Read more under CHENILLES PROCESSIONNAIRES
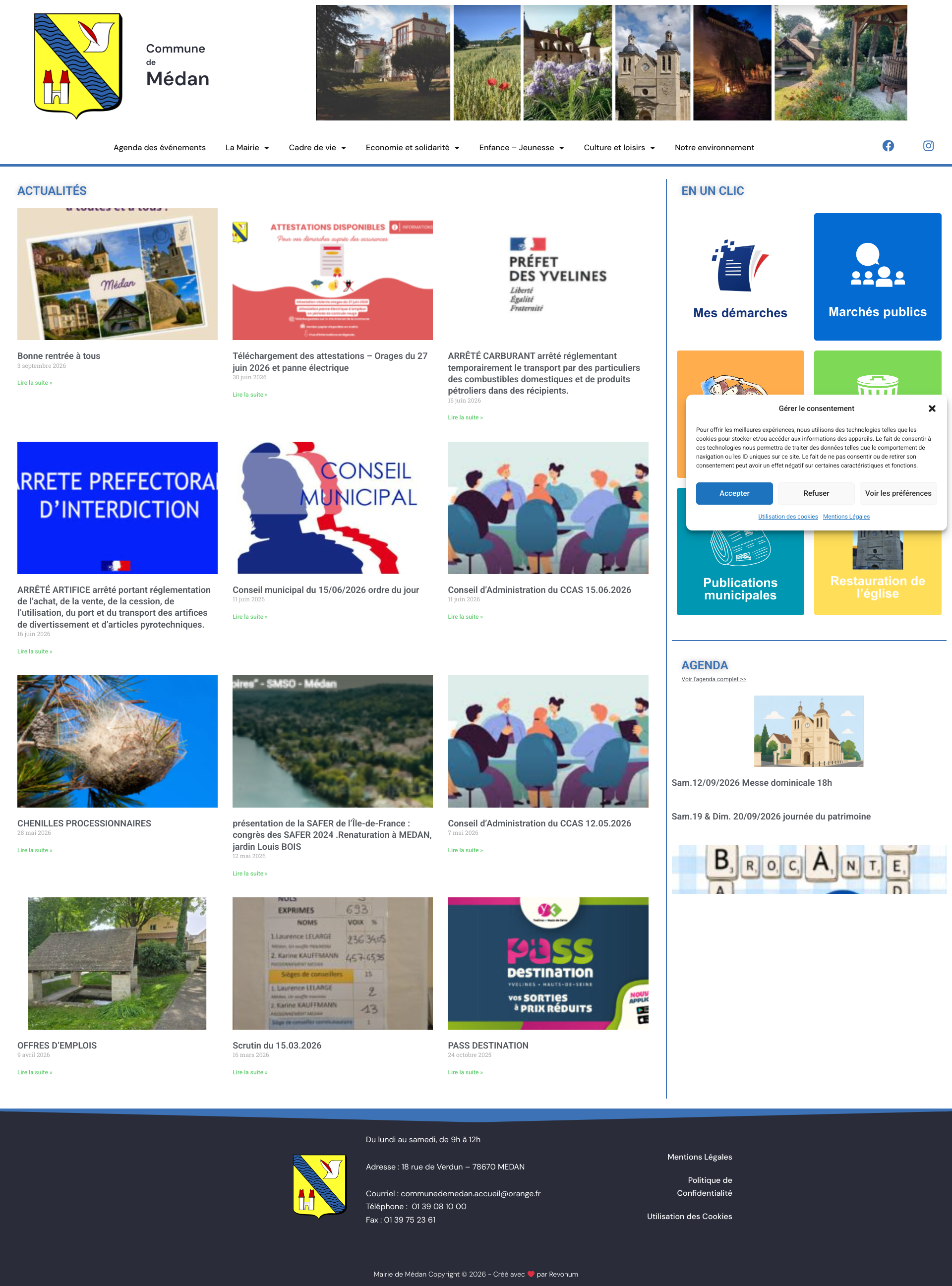 [35, 850]
